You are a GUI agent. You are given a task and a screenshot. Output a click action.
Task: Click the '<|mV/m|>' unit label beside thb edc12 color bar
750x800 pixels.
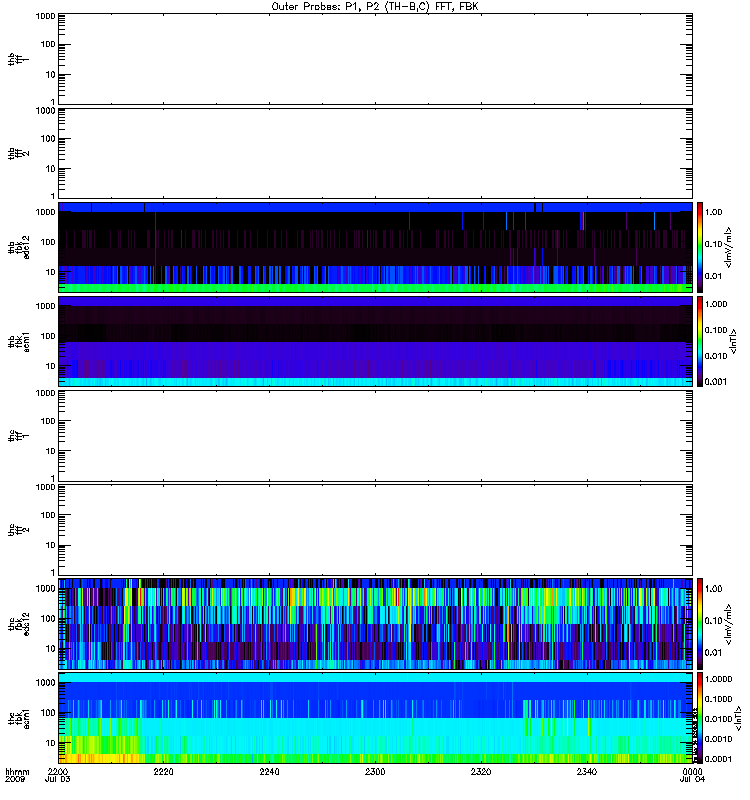[x=729, y=247]
